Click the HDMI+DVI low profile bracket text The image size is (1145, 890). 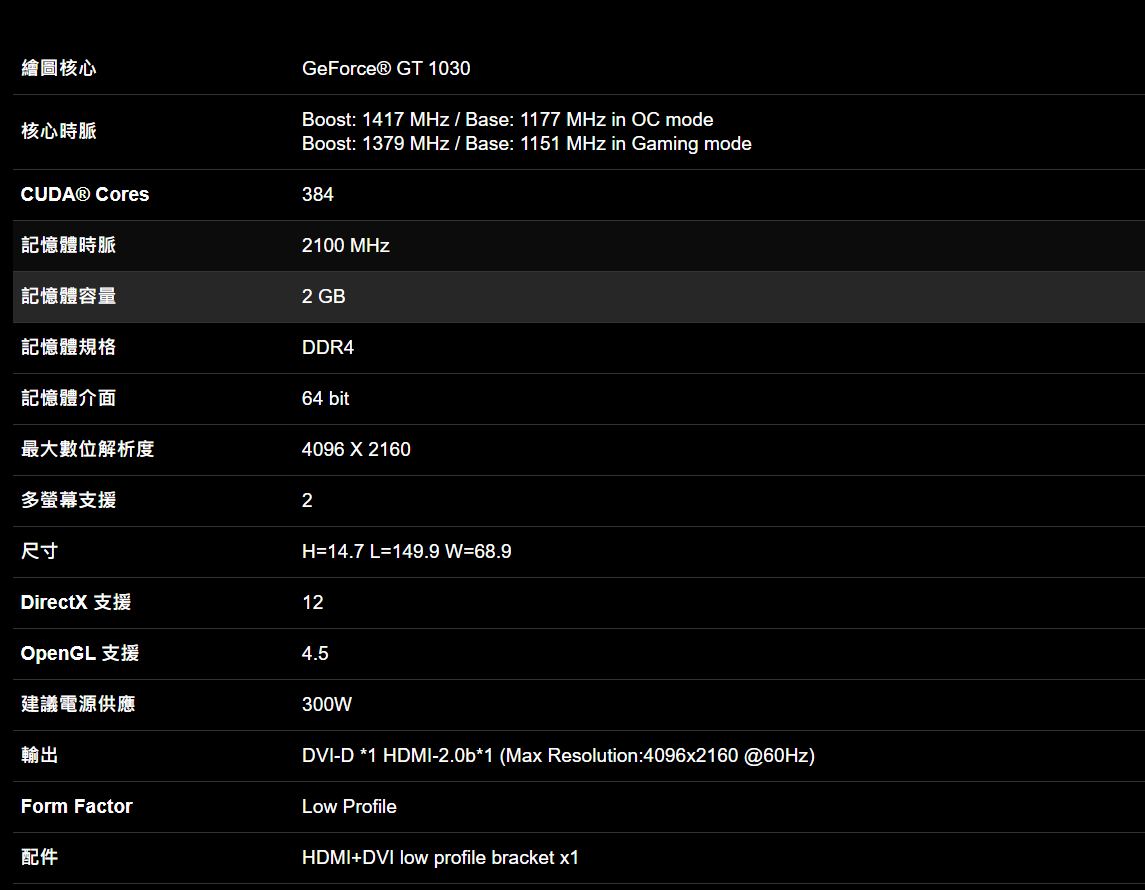click(440, 858)
